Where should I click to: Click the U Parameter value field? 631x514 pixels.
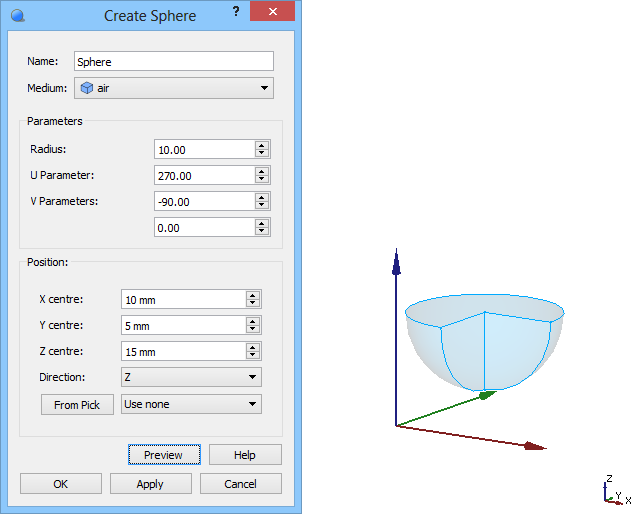point(204,175)
